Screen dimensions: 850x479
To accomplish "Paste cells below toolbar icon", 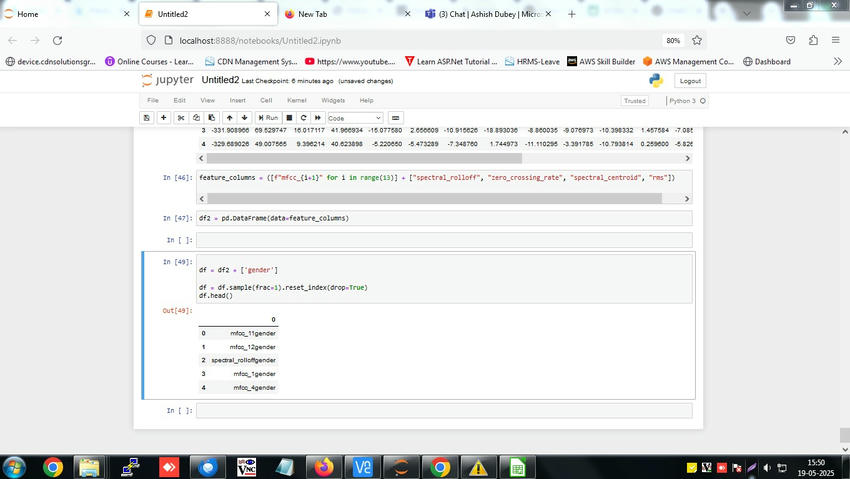I will pos(211,118).
